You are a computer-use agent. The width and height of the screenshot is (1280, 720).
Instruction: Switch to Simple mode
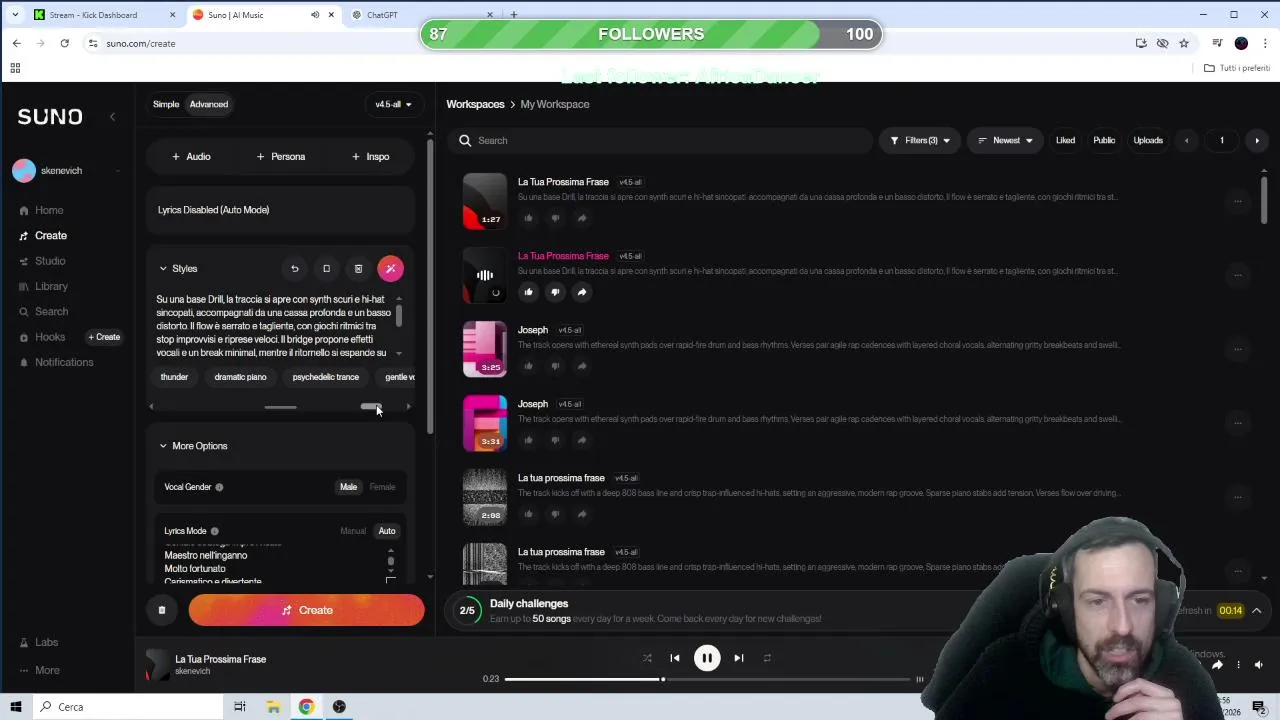pos(166,104)
